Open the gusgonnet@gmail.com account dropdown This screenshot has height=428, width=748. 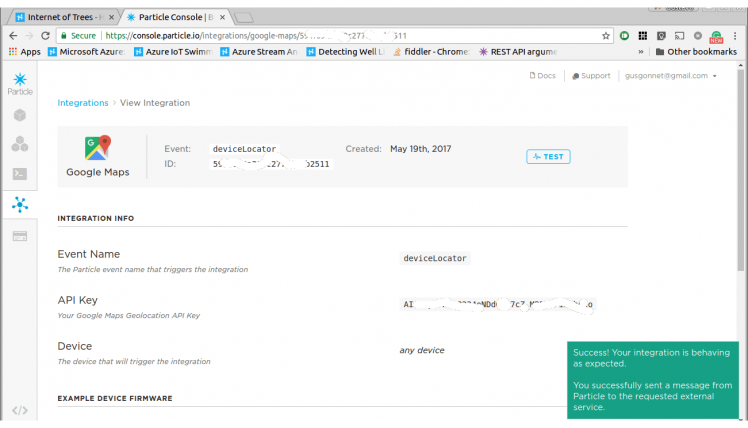point(671,75)
